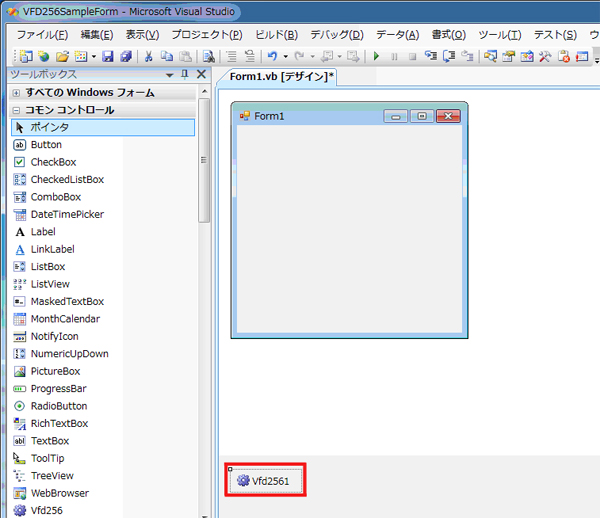Click the Step Into icon

coord(431,57)
